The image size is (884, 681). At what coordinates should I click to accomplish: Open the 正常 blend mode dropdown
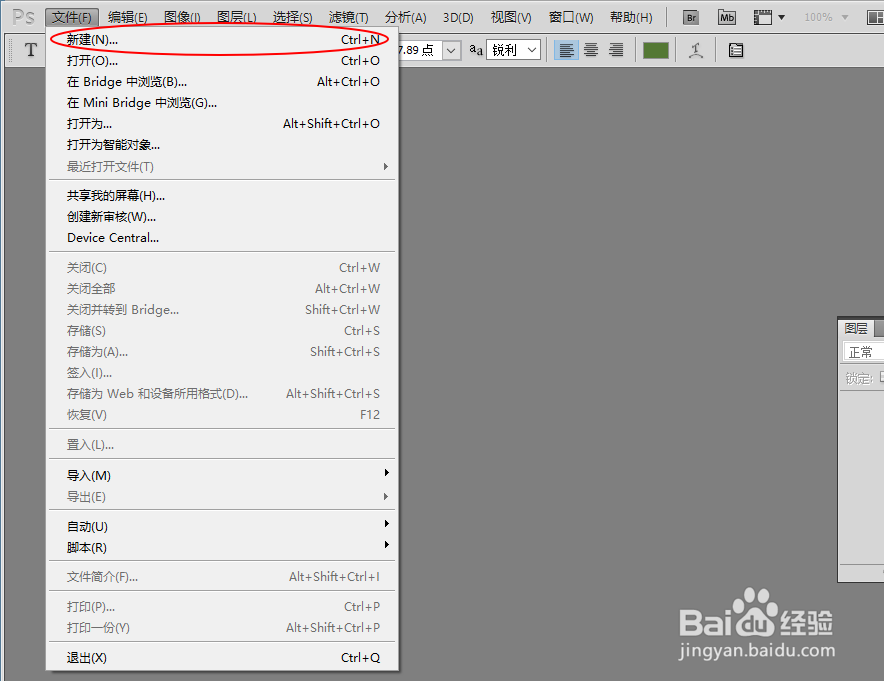[x=863, y=352]
